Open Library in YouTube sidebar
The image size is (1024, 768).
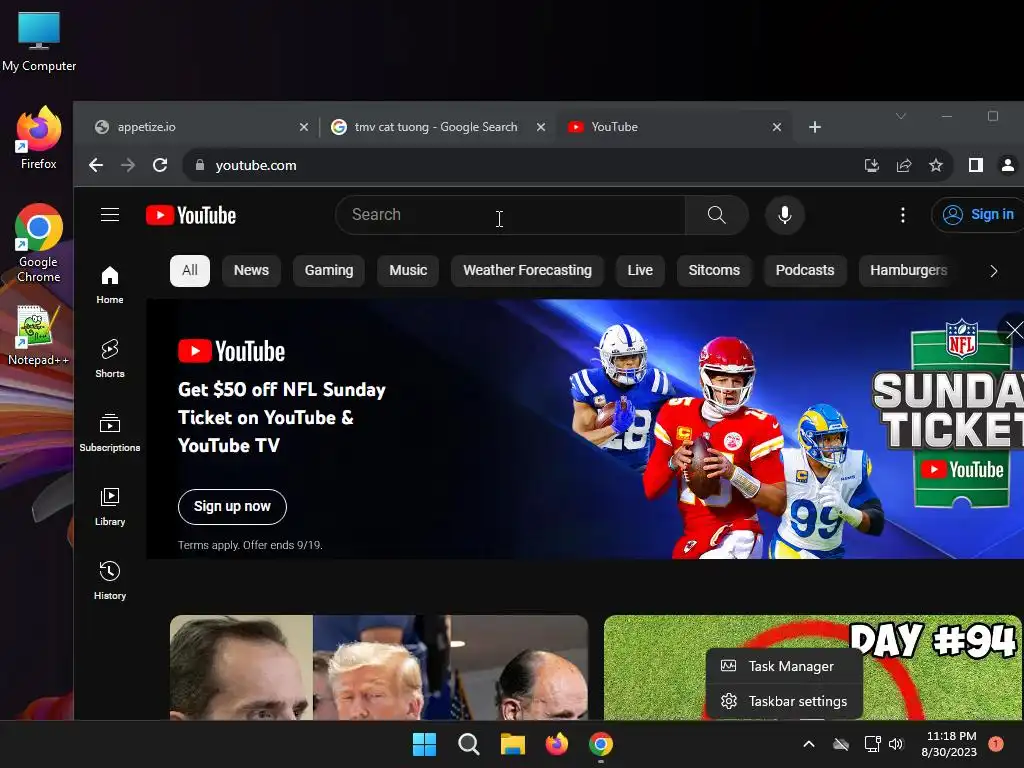click(x=110, y=507)
